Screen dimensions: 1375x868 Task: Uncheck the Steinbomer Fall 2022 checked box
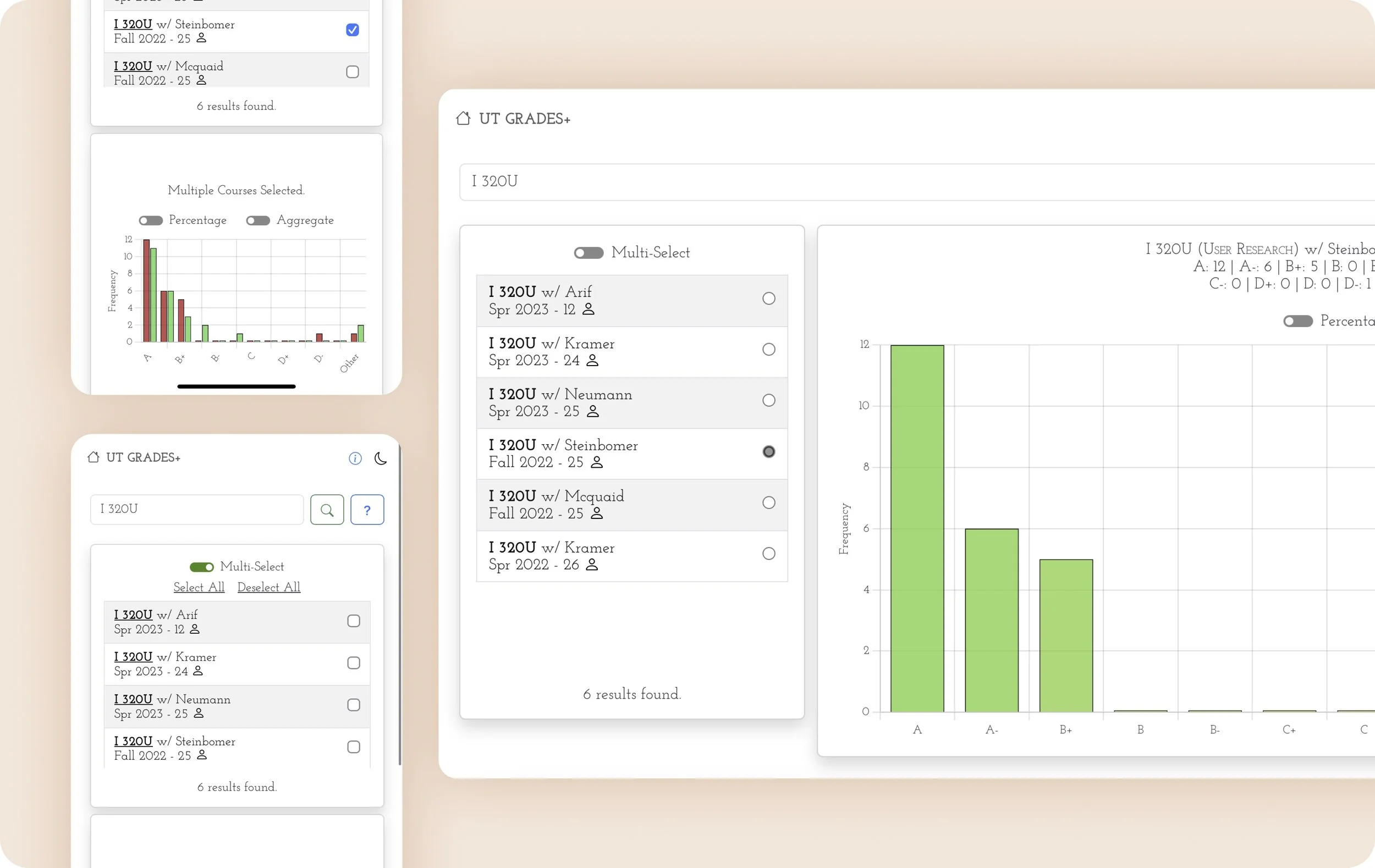pos(353,30)
